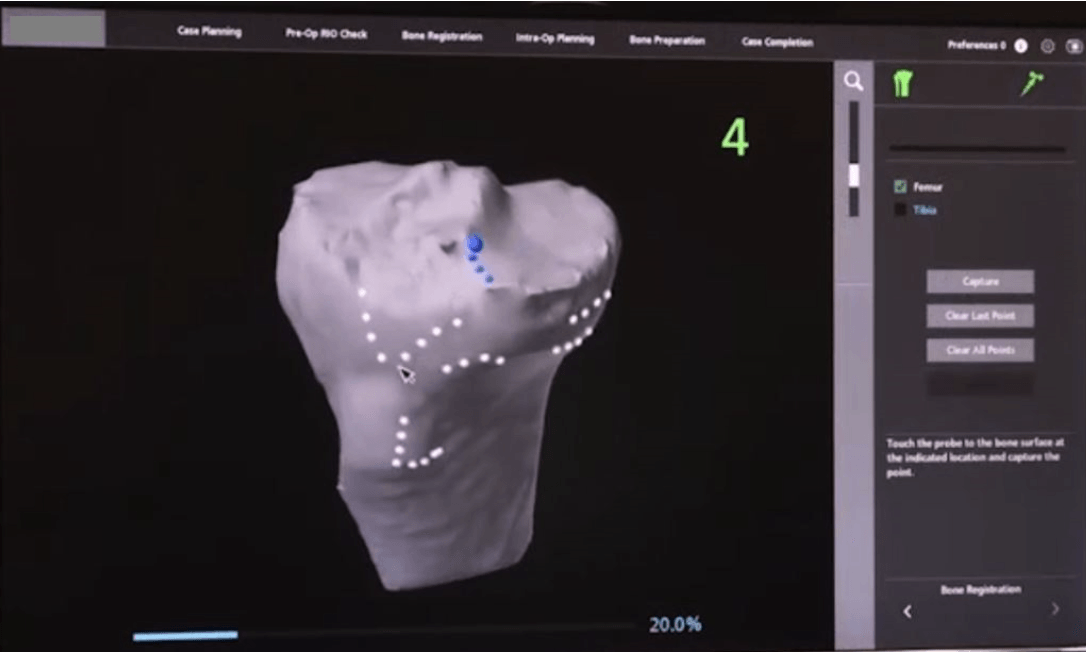Click the magnifier zoom icon
The height and width of the screenshot is (652, 1086).
click(x=853, y=80)
